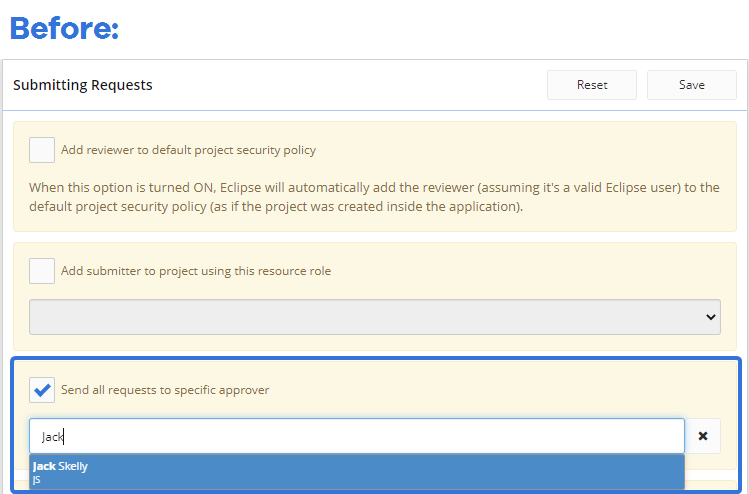
Task: Click the approver search field containing Jack
Action: (x=356, y=436)
